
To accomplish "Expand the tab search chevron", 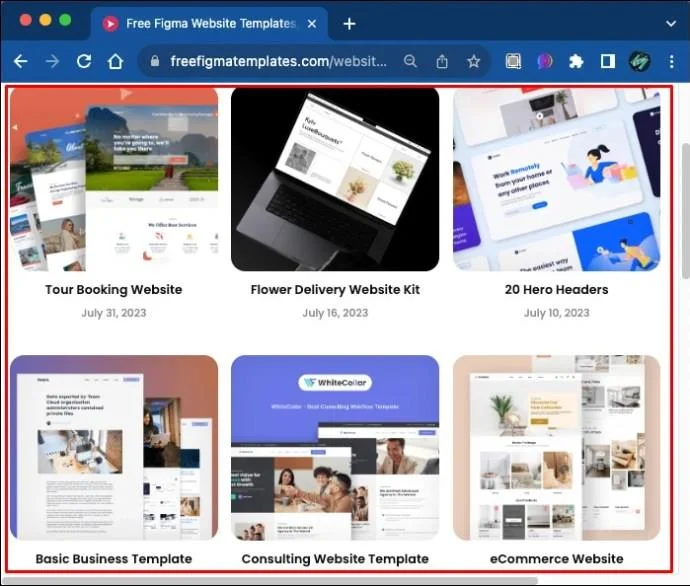I will [671, 23].
